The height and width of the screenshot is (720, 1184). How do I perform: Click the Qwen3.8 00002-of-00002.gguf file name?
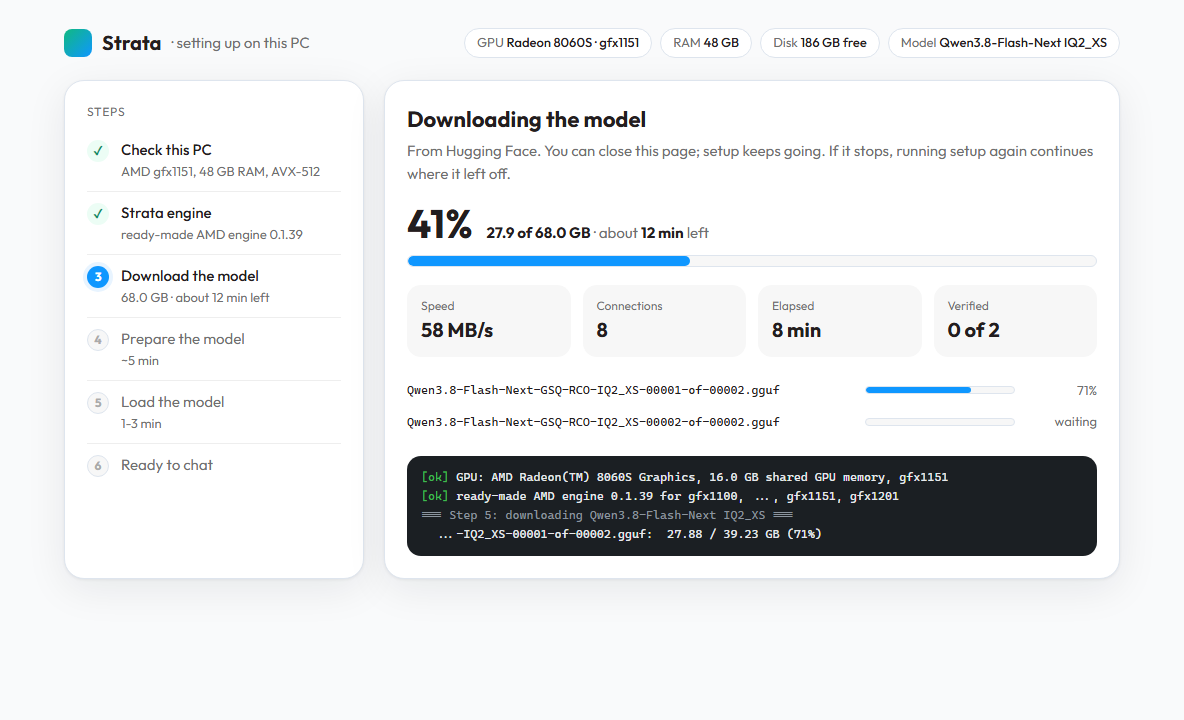pyautogui.click(x=594, y=422)
